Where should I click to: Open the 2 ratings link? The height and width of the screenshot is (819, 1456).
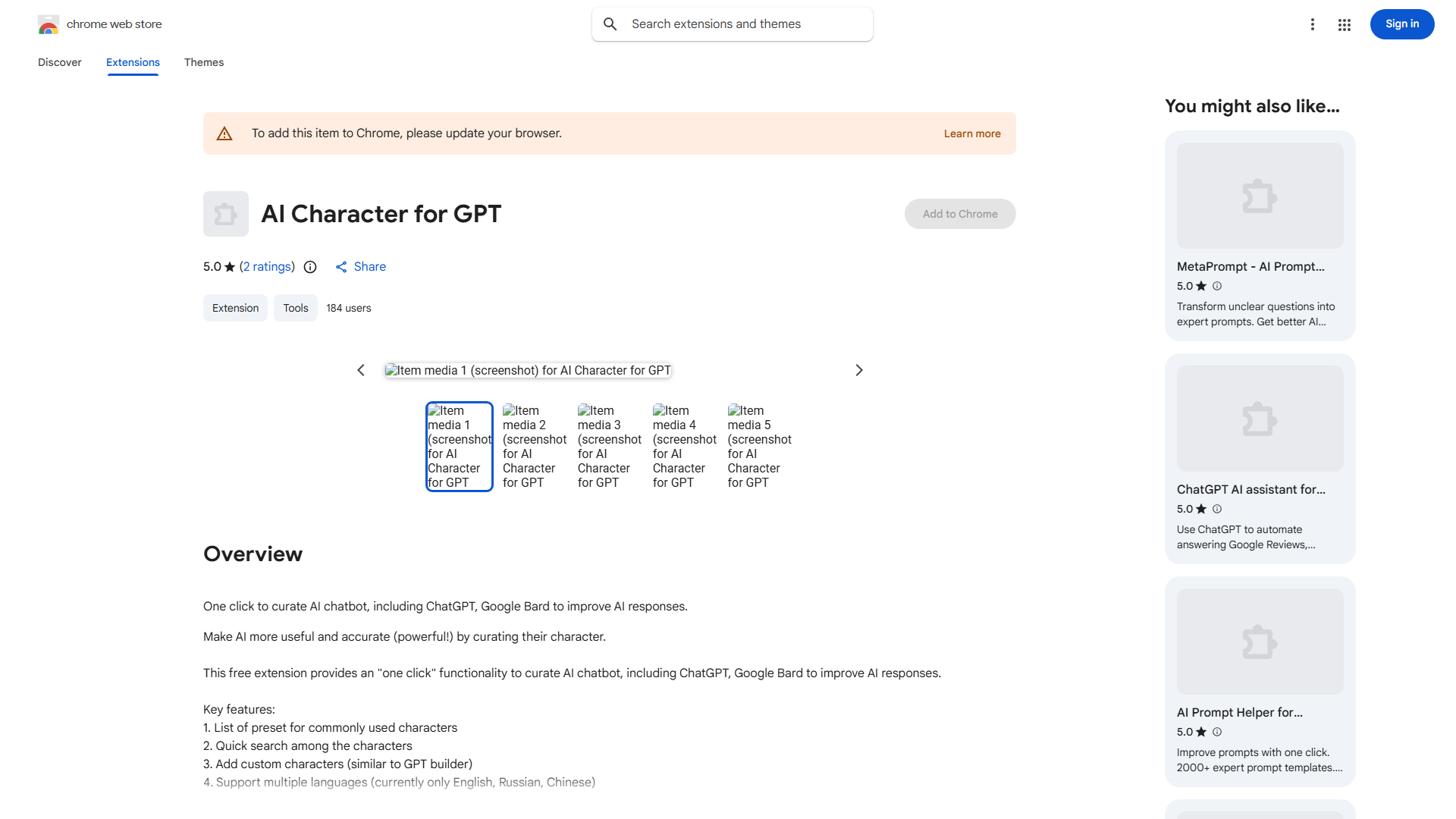pyautogui.click(x=267, y=267)
